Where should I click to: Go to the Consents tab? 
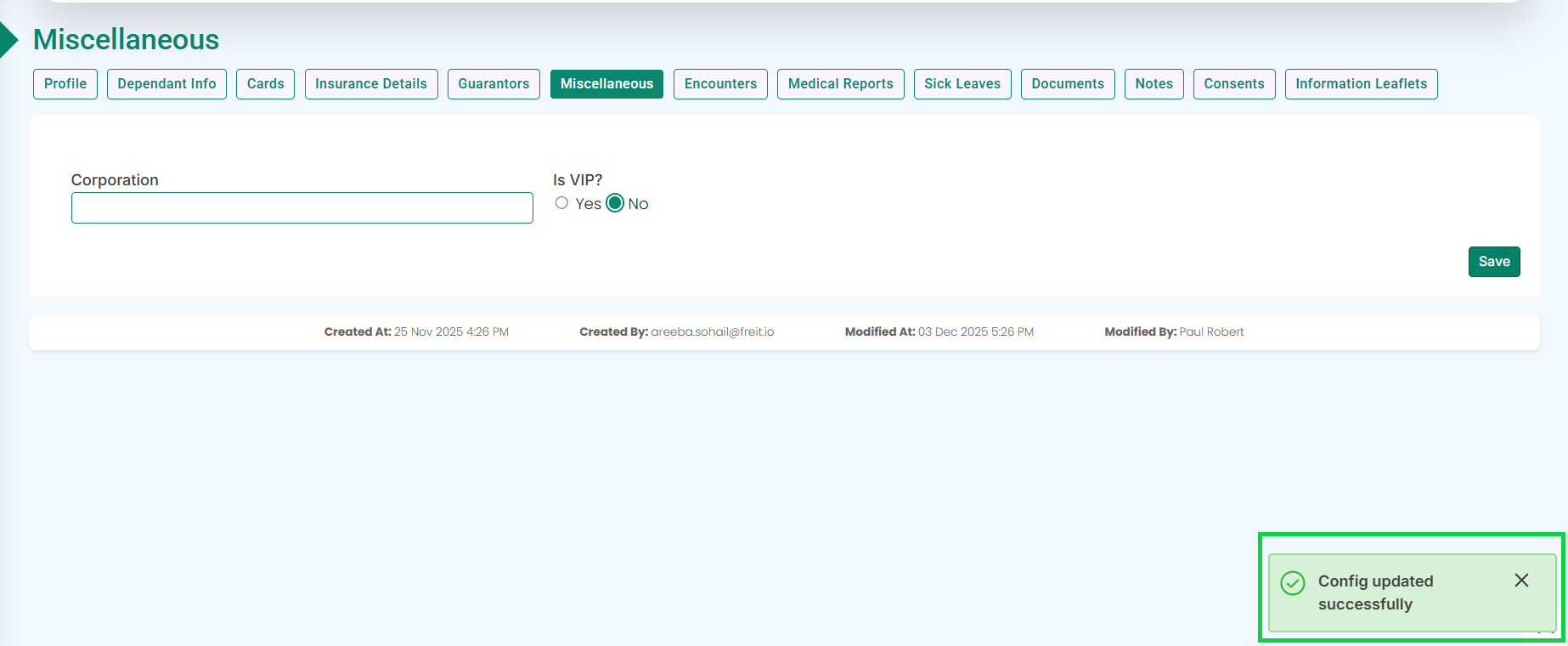1233,84
